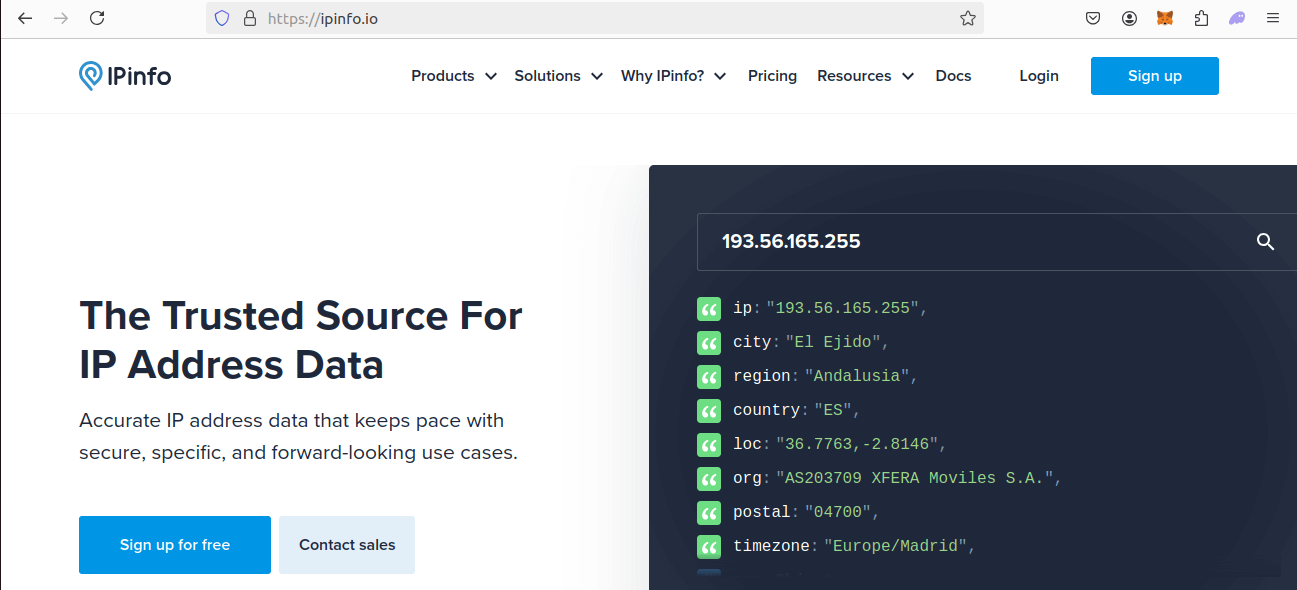Click the search magnifier icon

click(x=1265, y=242)
